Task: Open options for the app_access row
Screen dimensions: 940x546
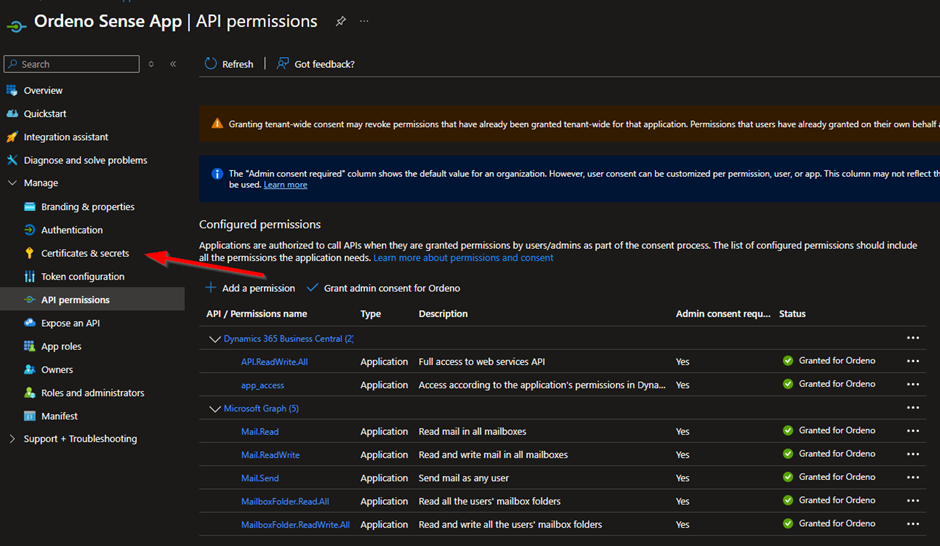Action: pyautogui.click(x=912, y=384)
